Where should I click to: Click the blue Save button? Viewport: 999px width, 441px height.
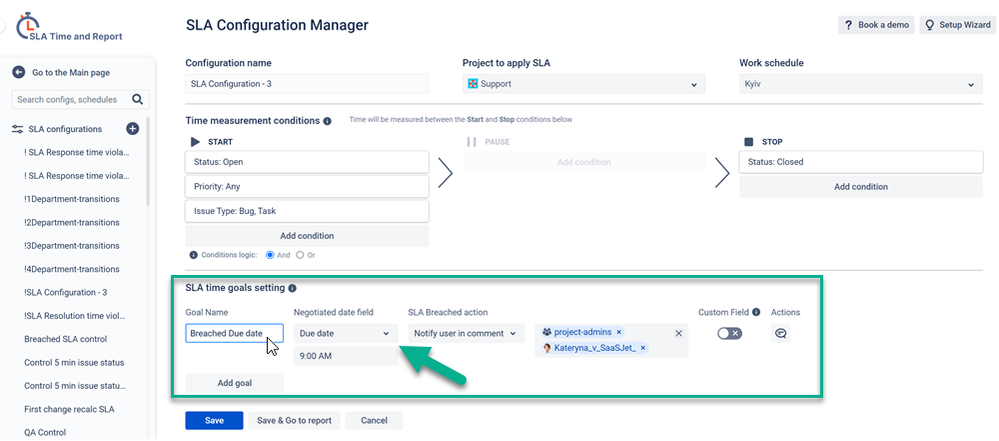tap(214, 421)
